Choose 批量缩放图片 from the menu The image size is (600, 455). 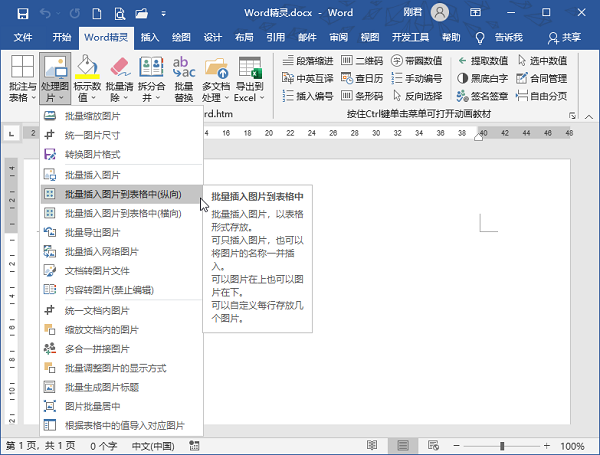92,116
